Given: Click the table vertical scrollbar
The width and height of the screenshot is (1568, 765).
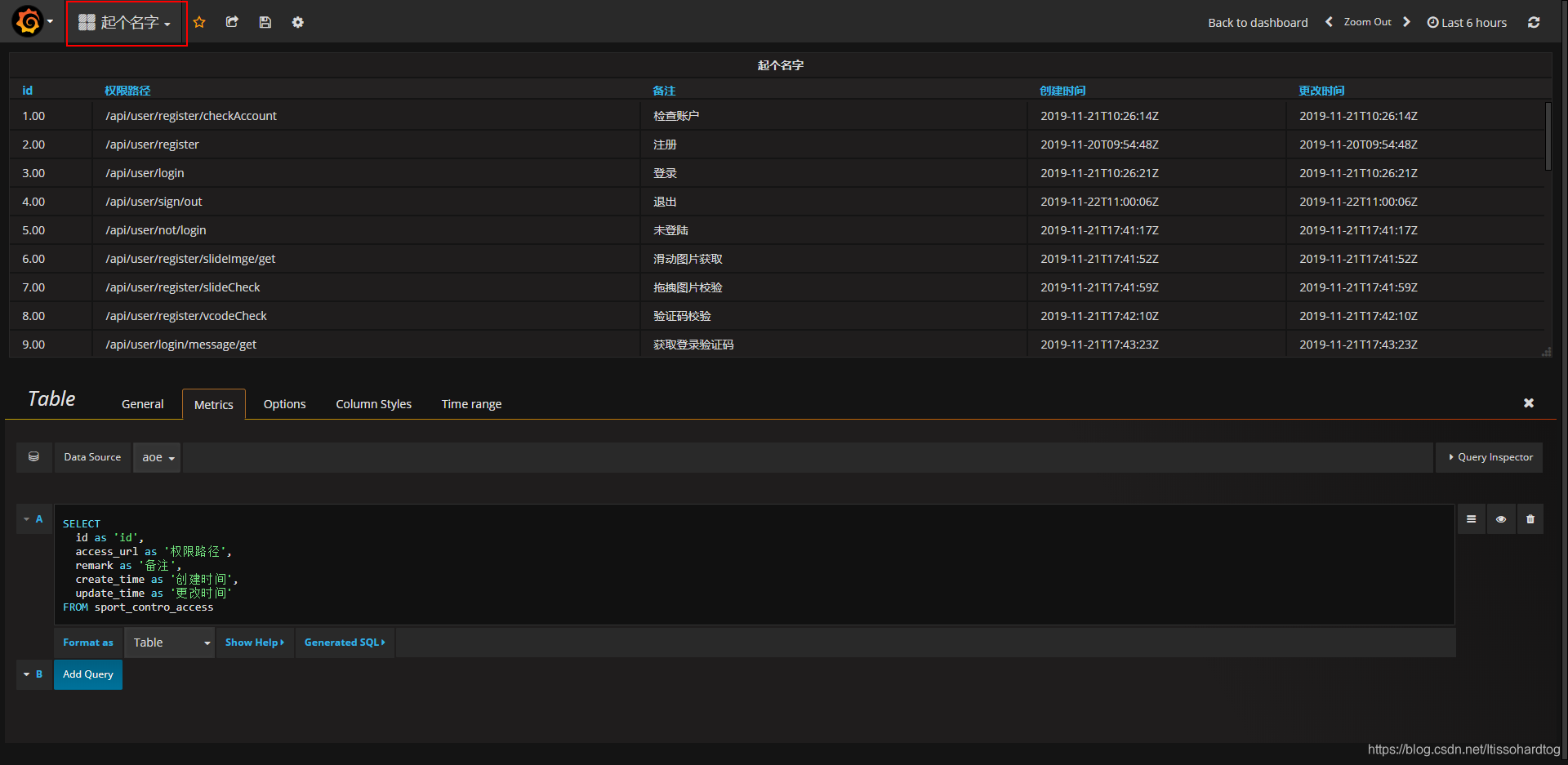Looking at the screenshot, I should (x=1548, y=136).
